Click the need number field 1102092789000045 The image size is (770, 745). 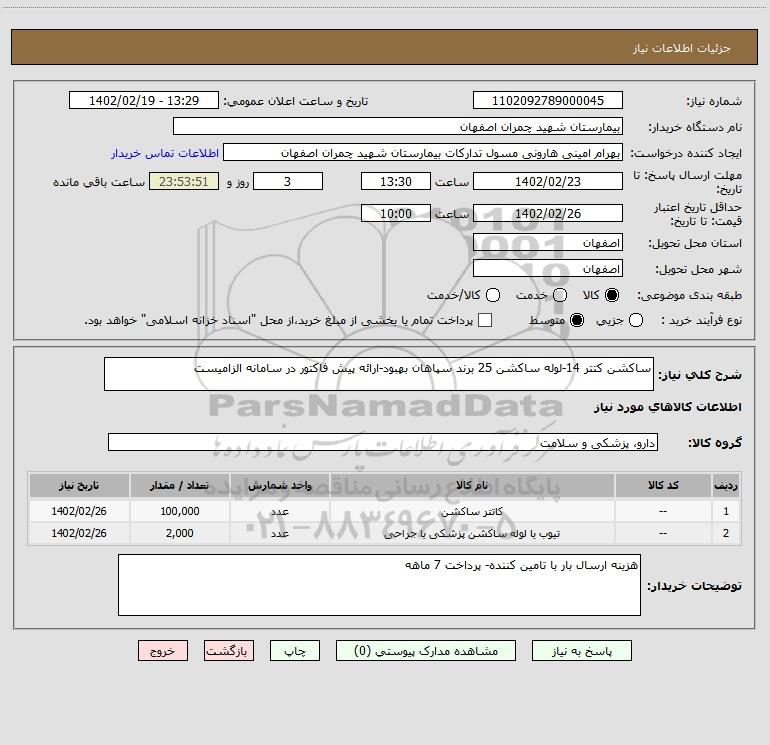(x=548, y=100)
